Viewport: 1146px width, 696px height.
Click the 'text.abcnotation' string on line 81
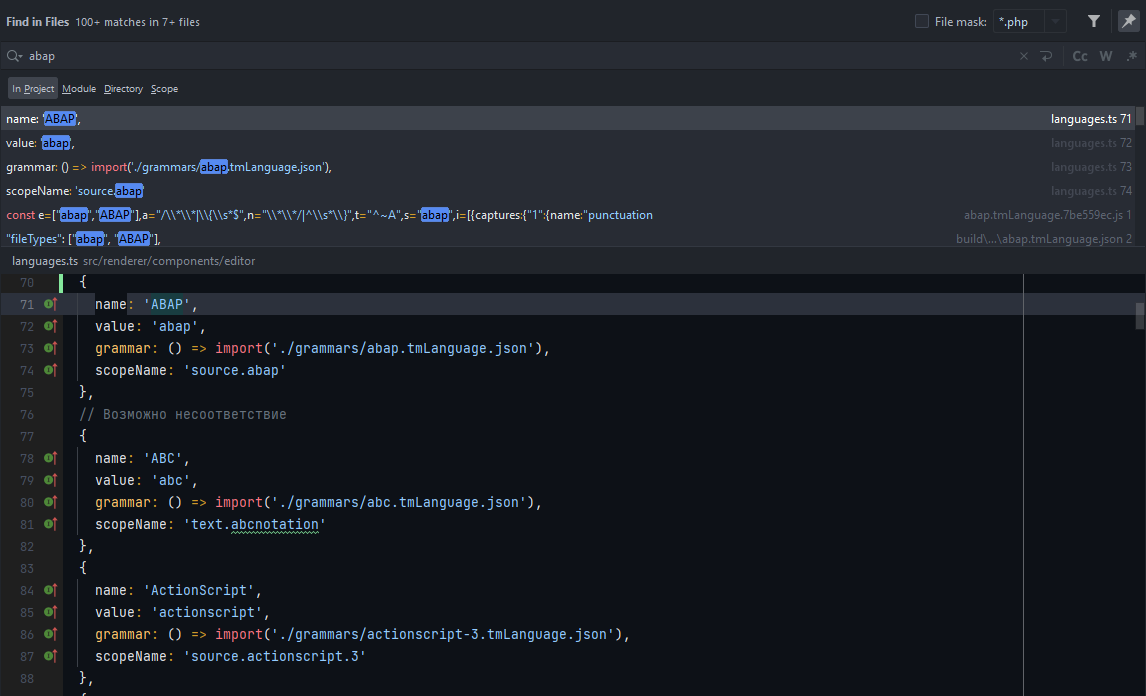254,524
